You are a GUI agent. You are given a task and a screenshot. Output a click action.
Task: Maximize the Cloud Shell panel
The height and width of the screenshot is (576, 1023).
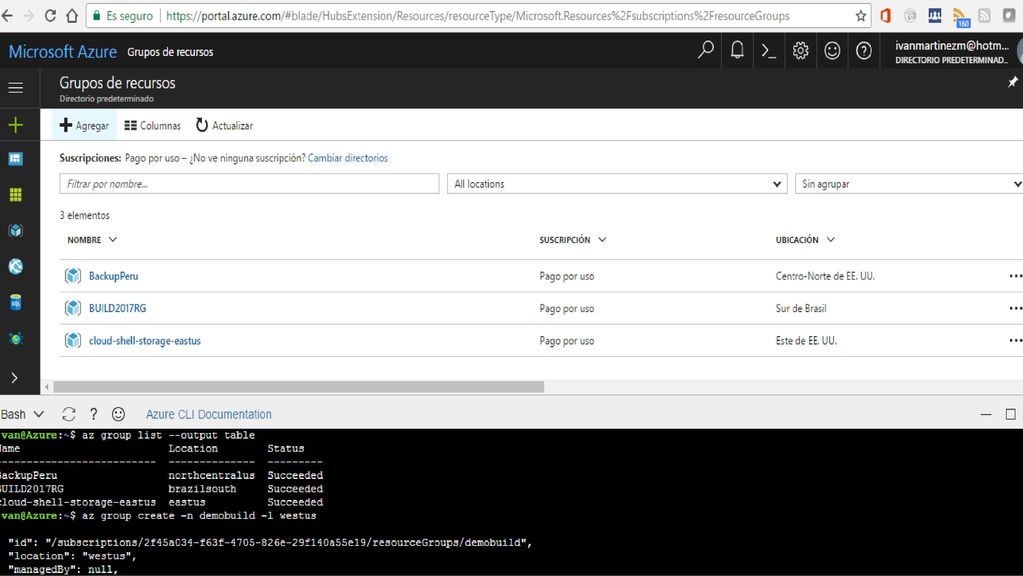pyautogui.click(x=1011, y=414)
